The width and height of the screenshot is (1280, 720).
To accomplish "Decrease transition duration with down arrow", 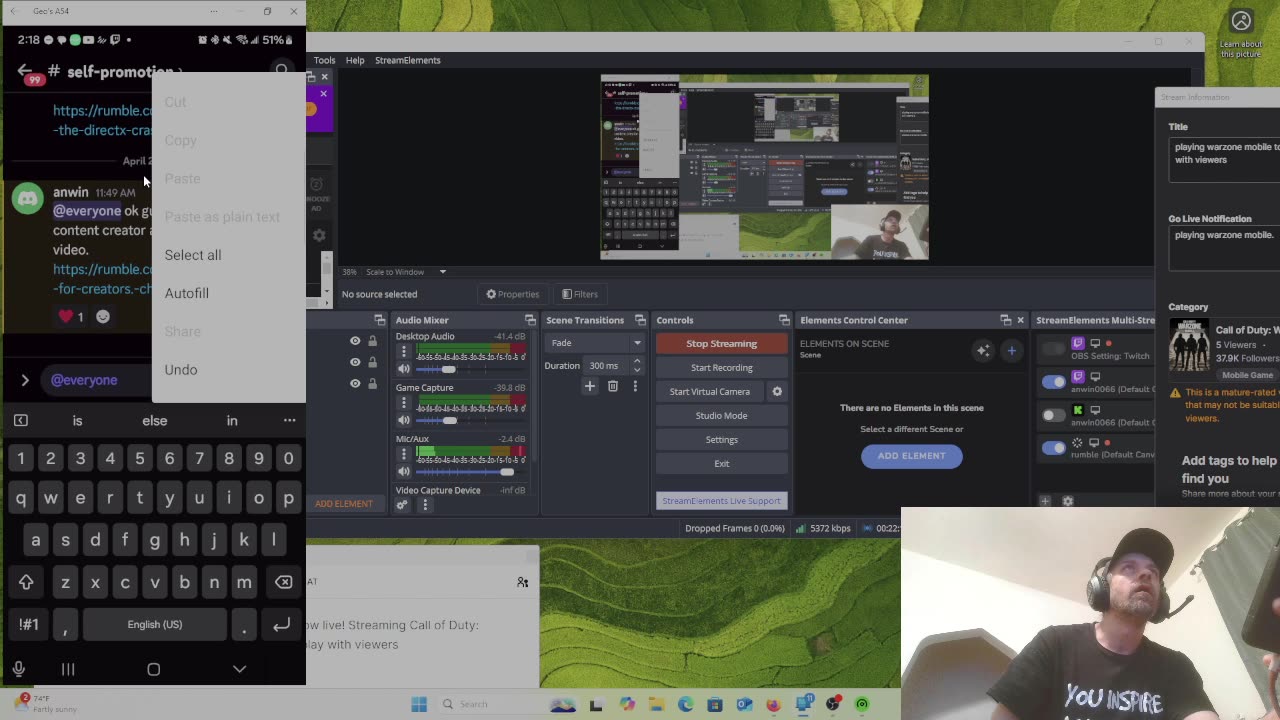I will [x=637, y=370].
